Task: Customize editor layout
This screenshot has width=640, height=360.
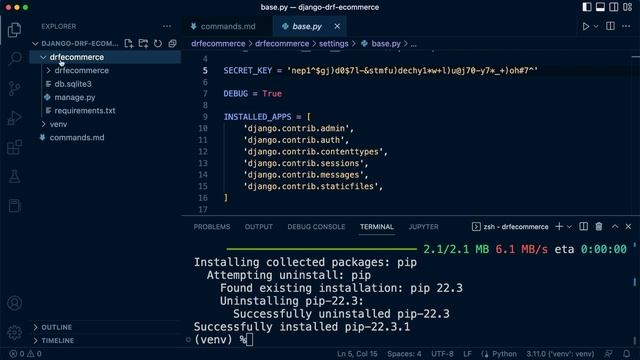Action: click(x=627, y=7)
